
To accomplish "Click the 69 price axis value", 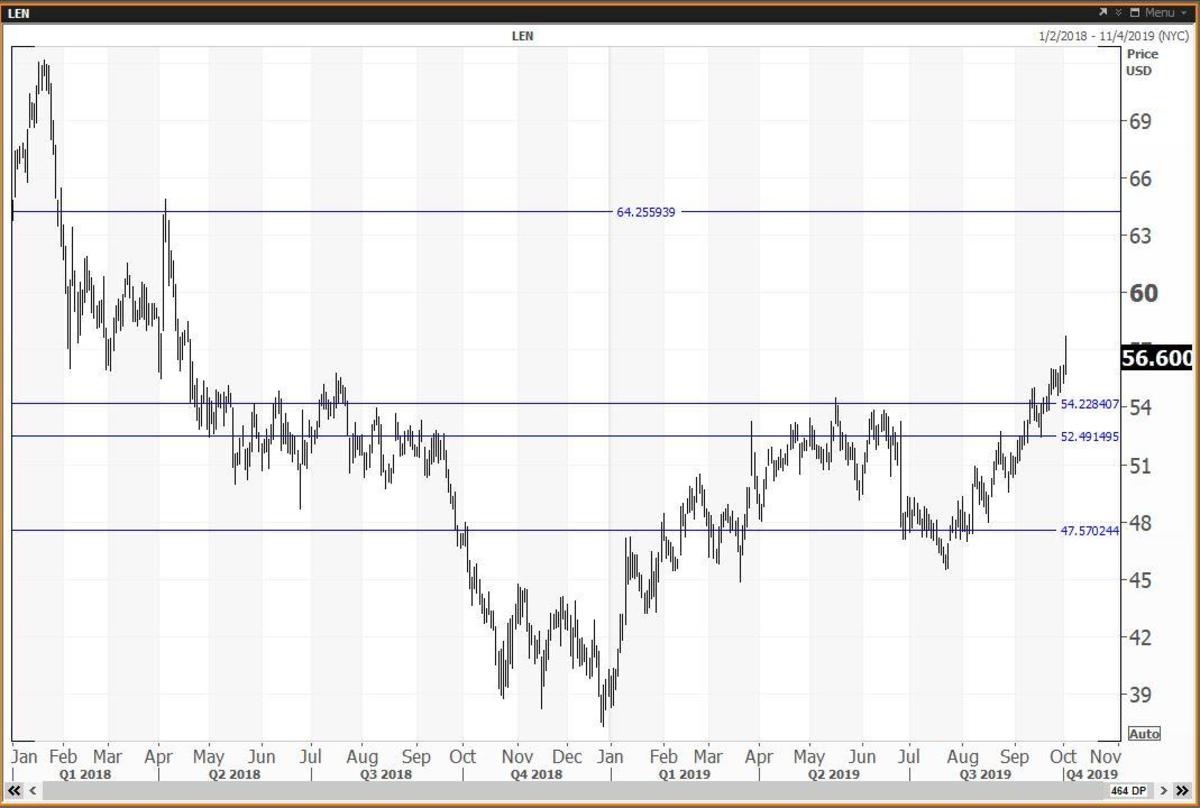I will click(1141, 122).
